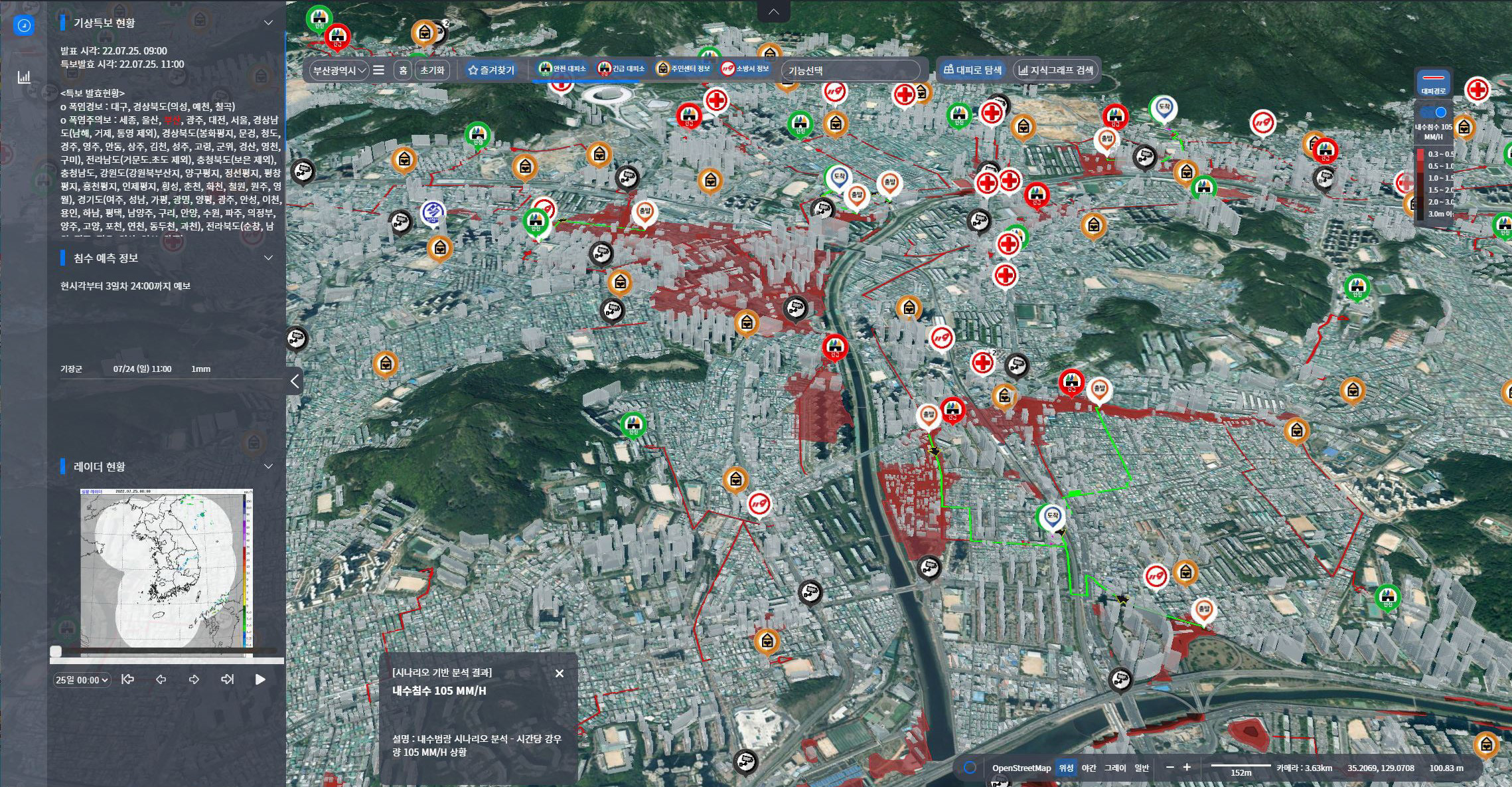This screenshot has height=787, width=1512.
Task: Zoom out map with minus icon
Action: pyautogui.click(x=1170, y=768)
